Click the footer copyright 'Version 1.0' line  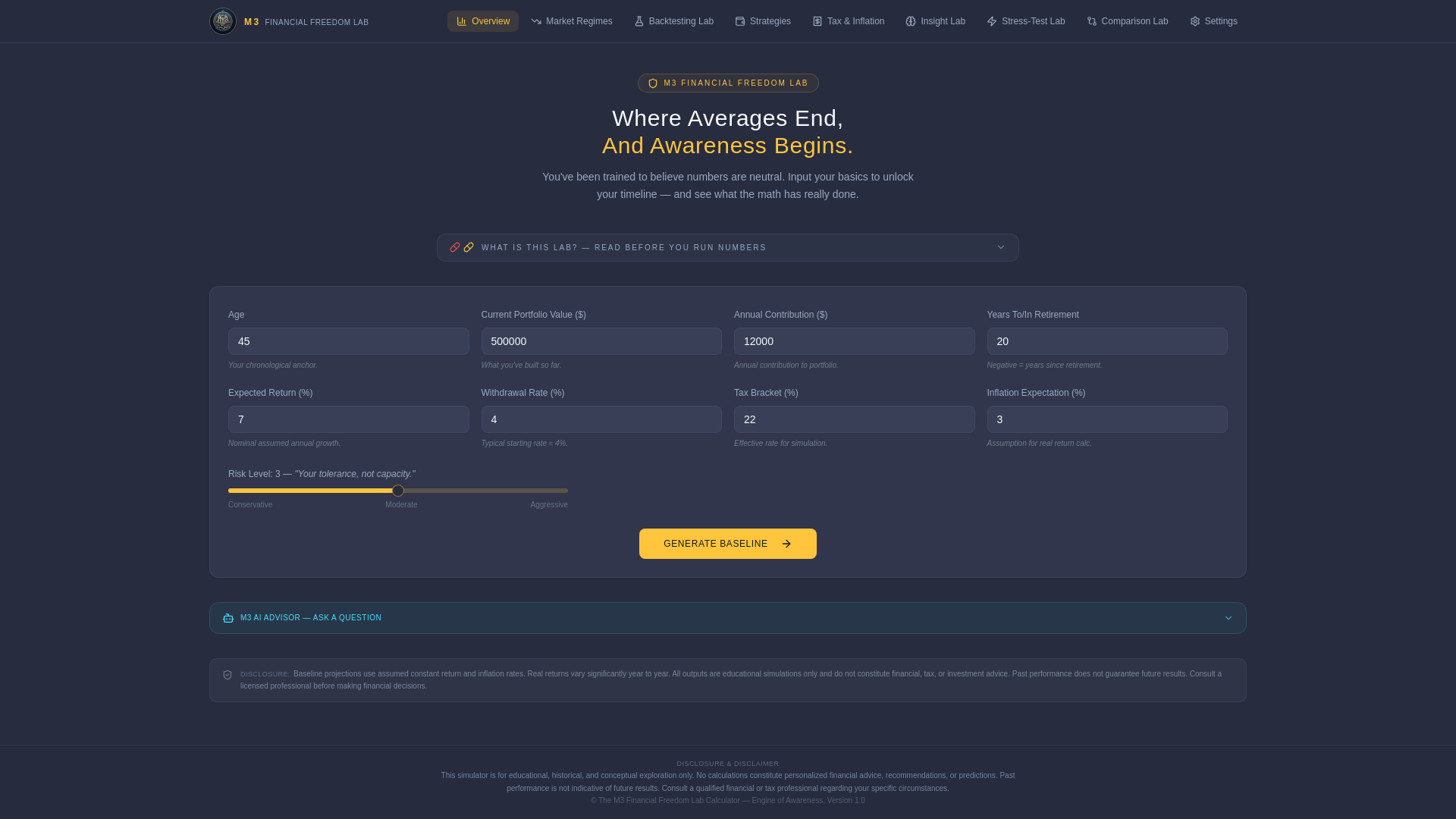728,801
